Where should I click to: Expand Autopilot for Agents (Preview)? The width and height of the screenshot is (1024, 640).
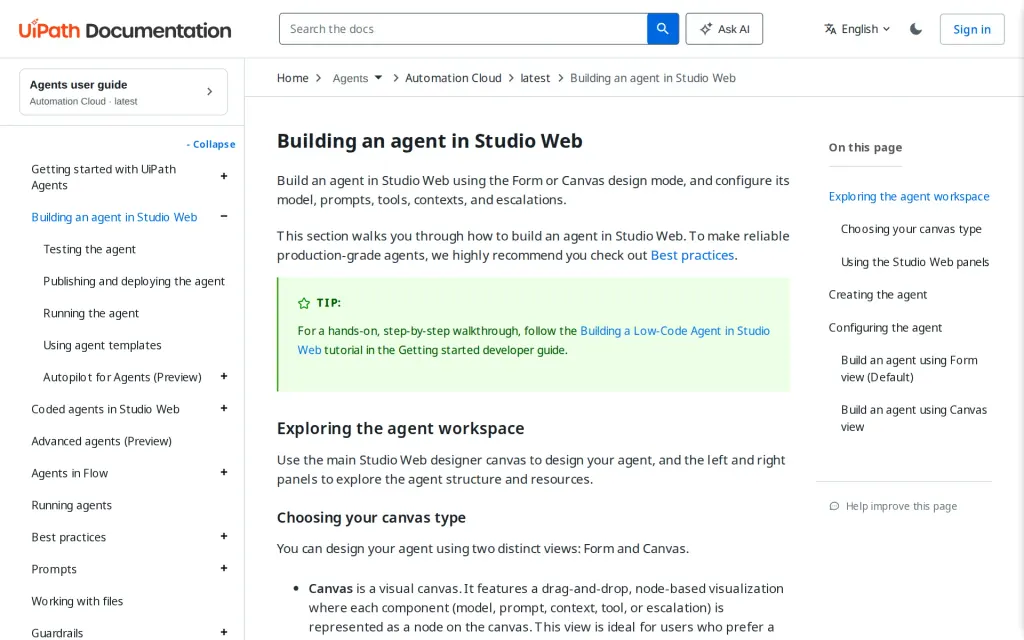(x=224, y=376)
